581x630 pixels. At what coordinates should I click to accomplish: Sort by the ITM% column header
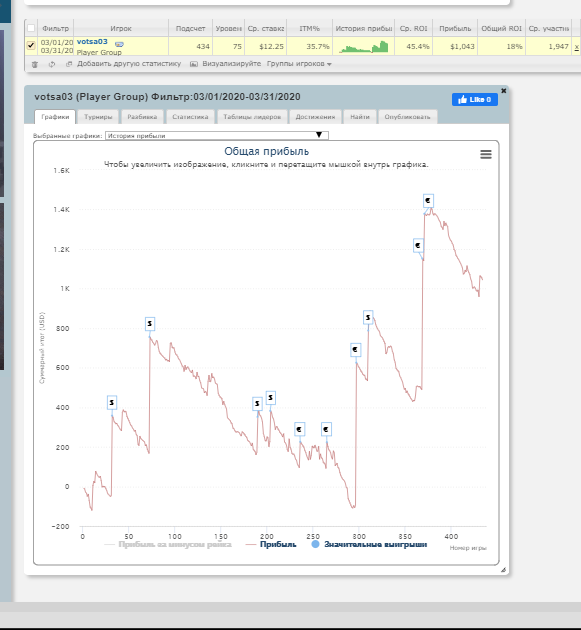click(309, 29)
